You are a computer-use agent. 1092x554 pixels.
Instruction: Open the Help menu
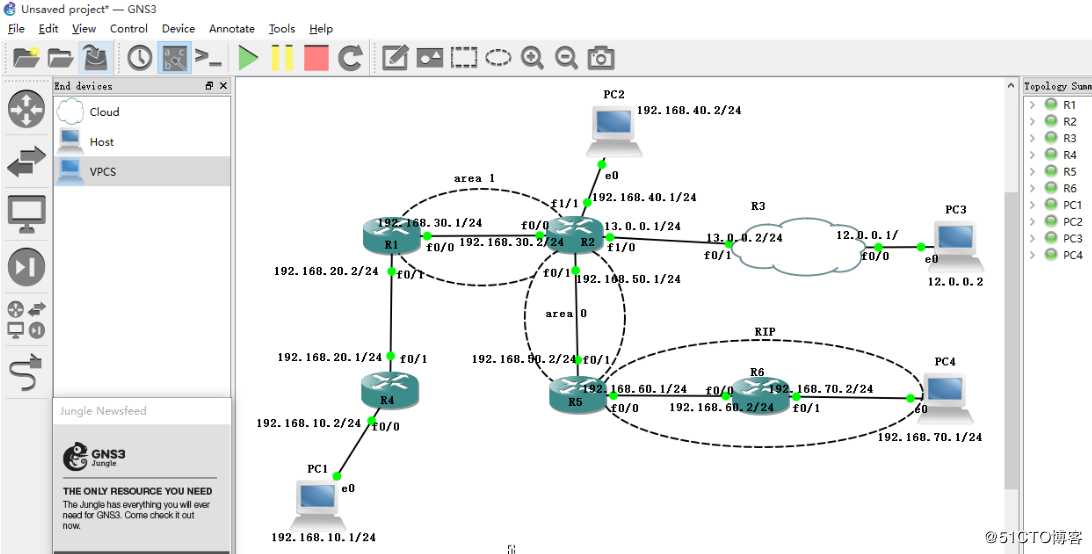point(321,29)
